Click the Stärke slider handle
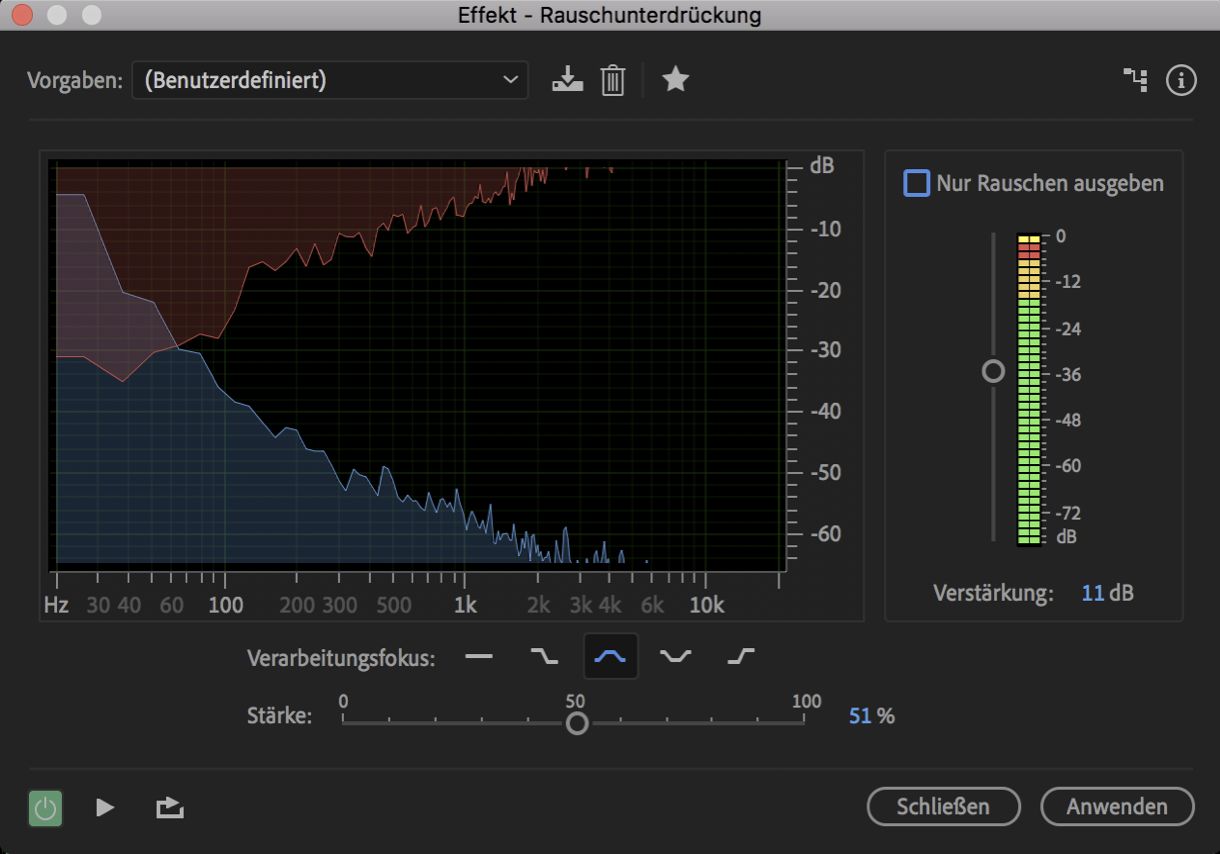 577,723
